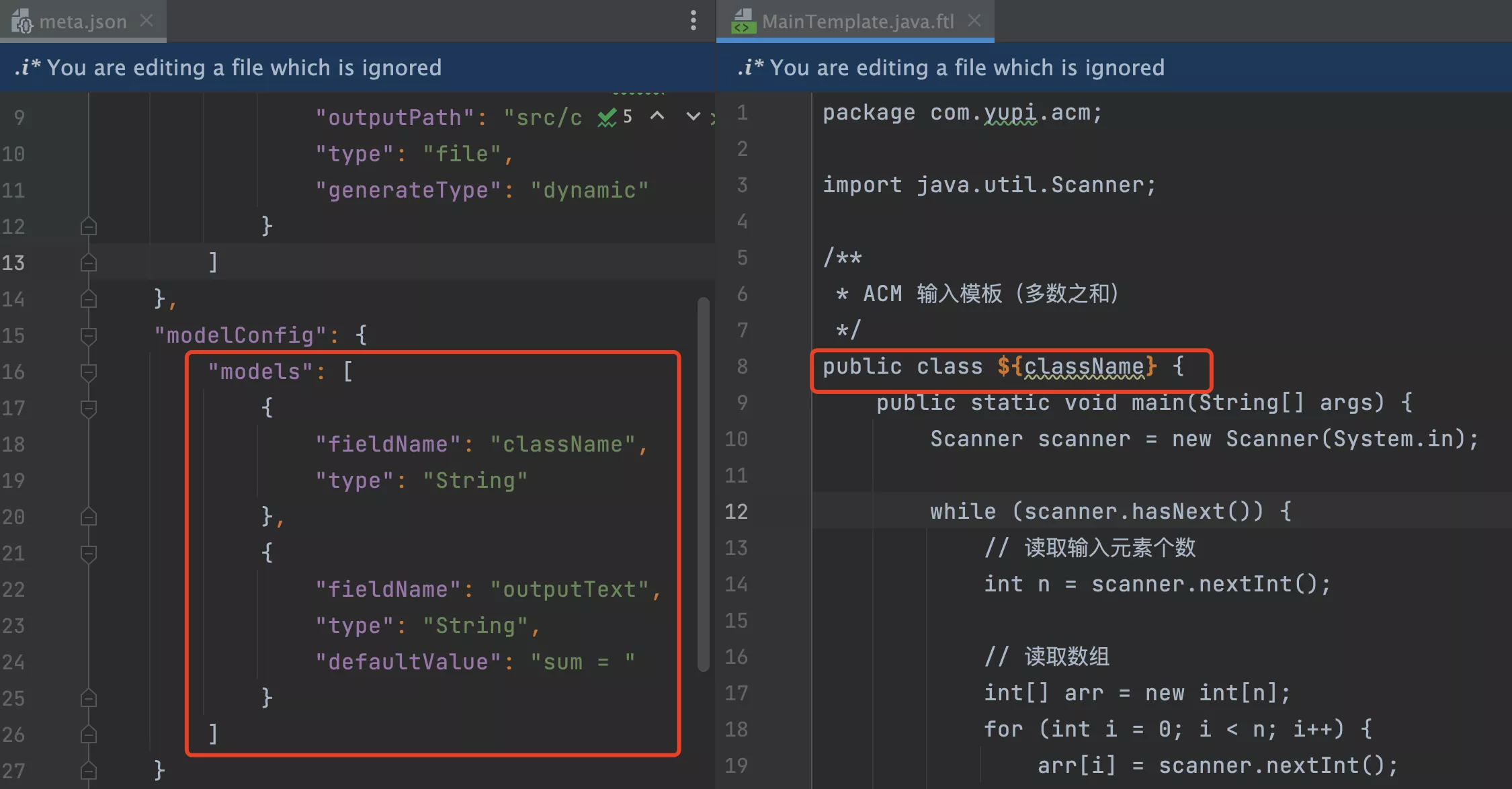Go to previous highlighted problem arrow
1512x789 pixels.
click(x=657, y=116)
